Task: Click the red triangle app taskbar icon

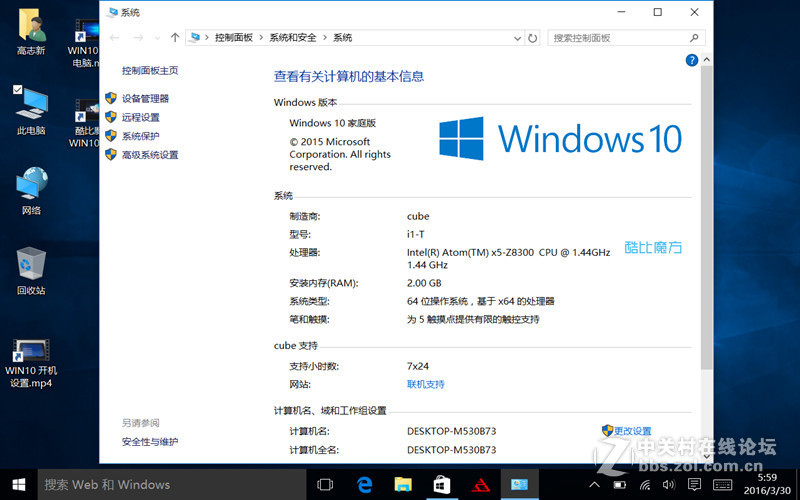Action: click(x=481, y=485)
